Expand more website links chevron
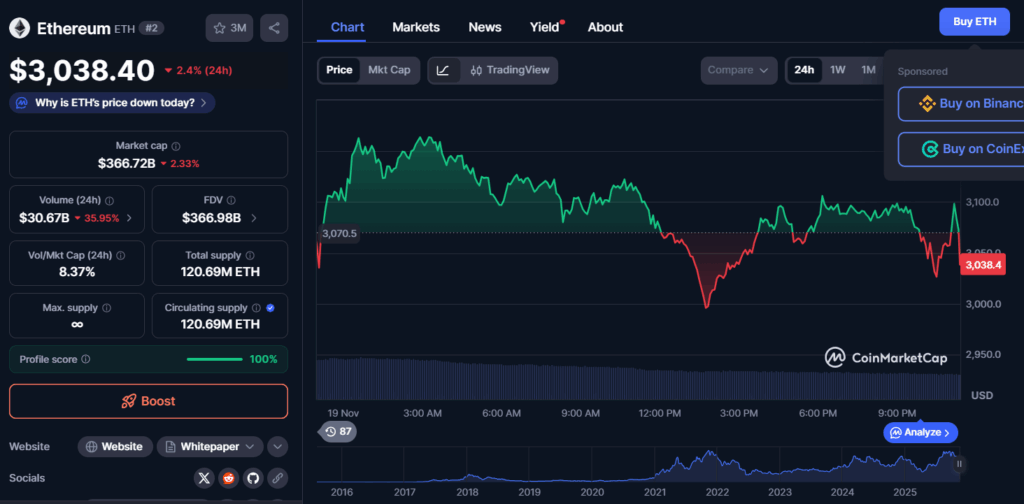 [278, 446]
